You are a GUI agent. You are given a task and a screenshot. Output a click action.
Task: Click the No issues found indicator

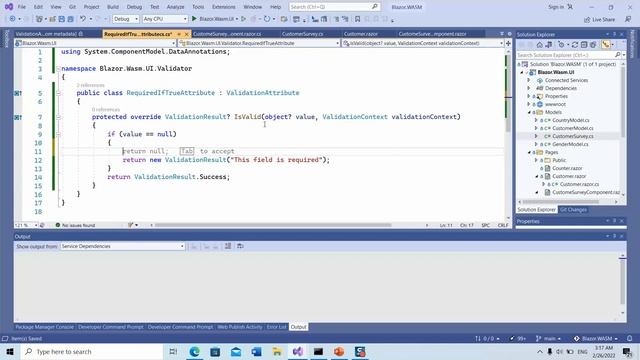pos(75,225)
